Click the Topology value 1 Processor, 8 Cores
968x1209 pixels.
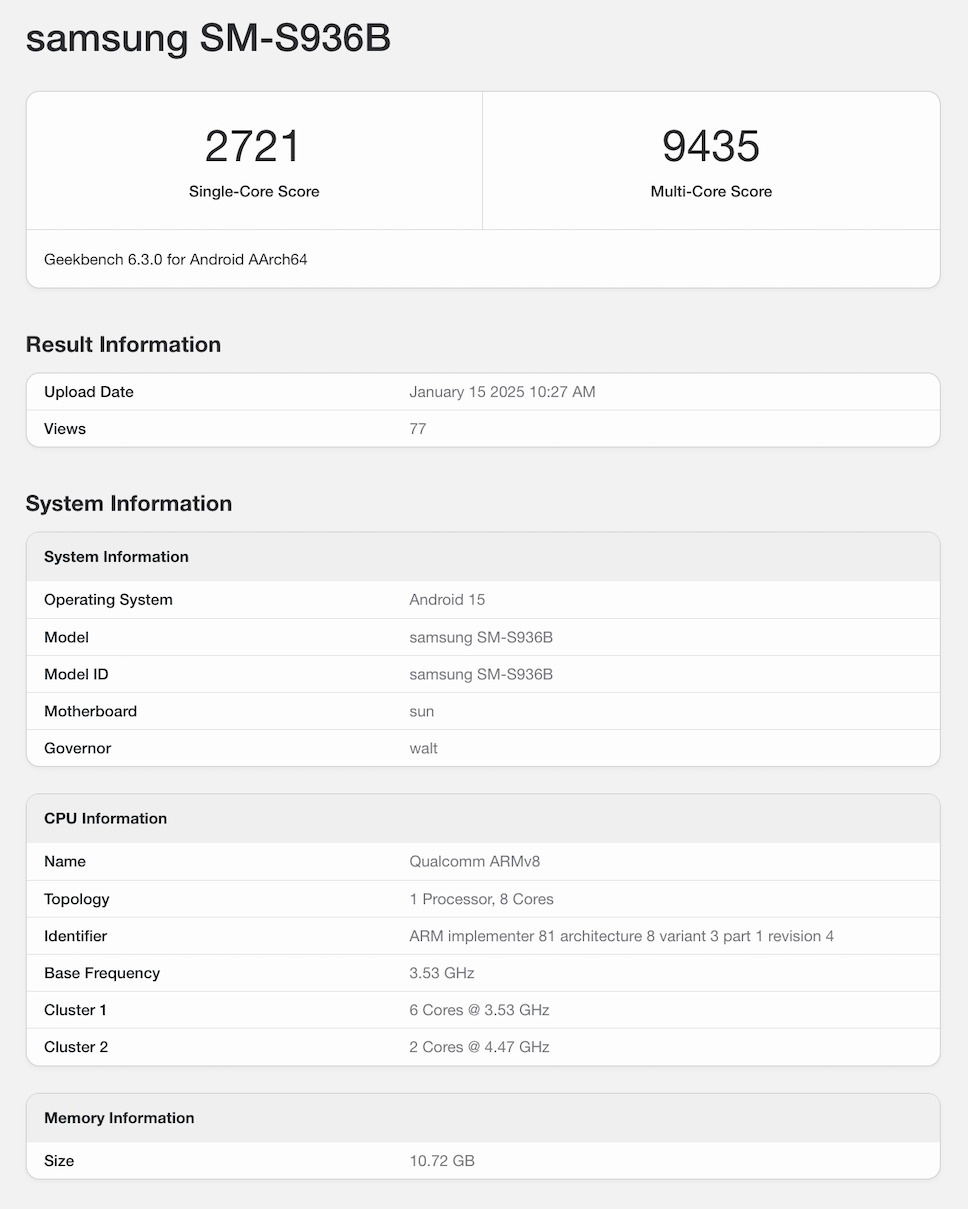[x=481, y=899]
